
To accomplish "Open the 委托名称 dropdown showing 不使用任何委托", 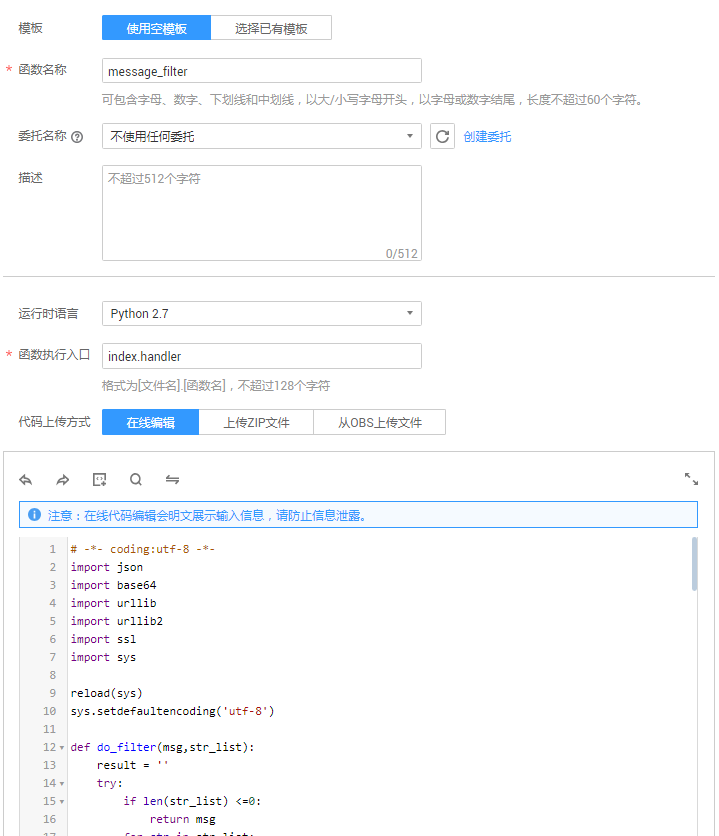I will (262, 136).
